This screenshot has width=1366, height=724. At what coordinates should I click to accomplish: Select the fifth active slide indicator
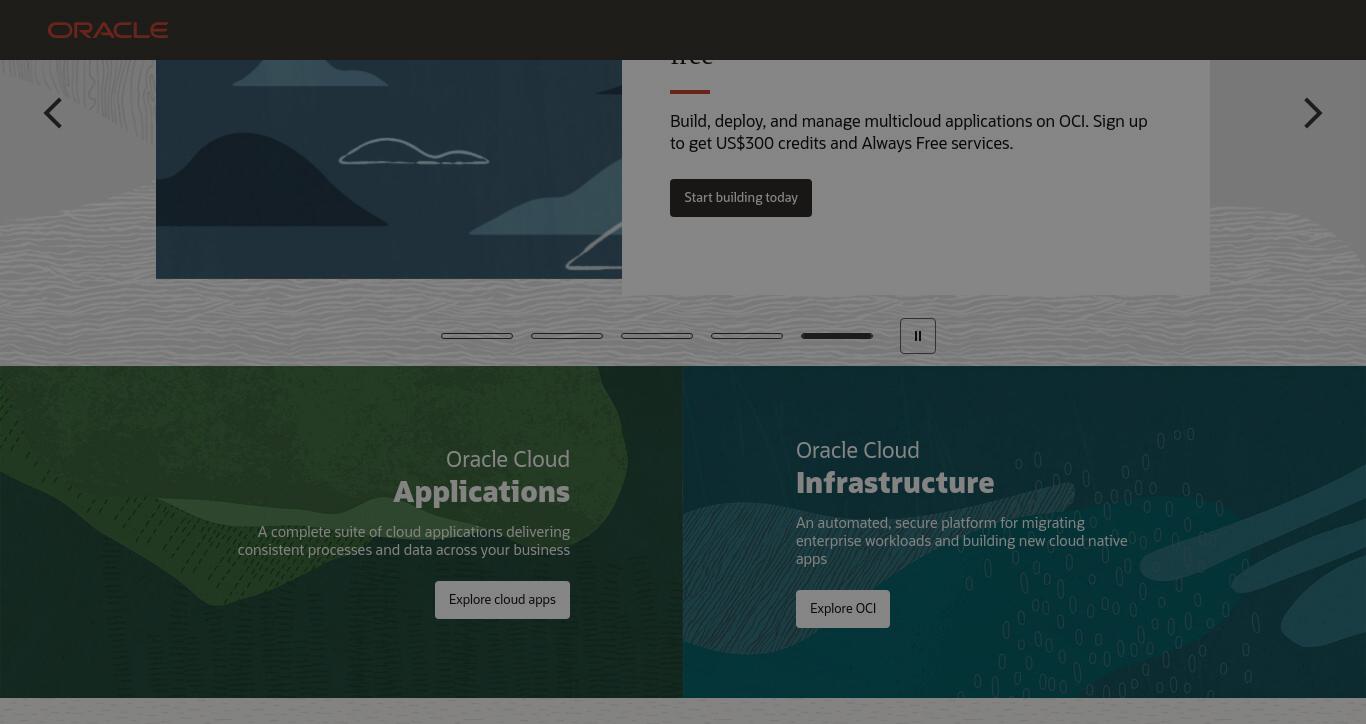coord(837,336)
